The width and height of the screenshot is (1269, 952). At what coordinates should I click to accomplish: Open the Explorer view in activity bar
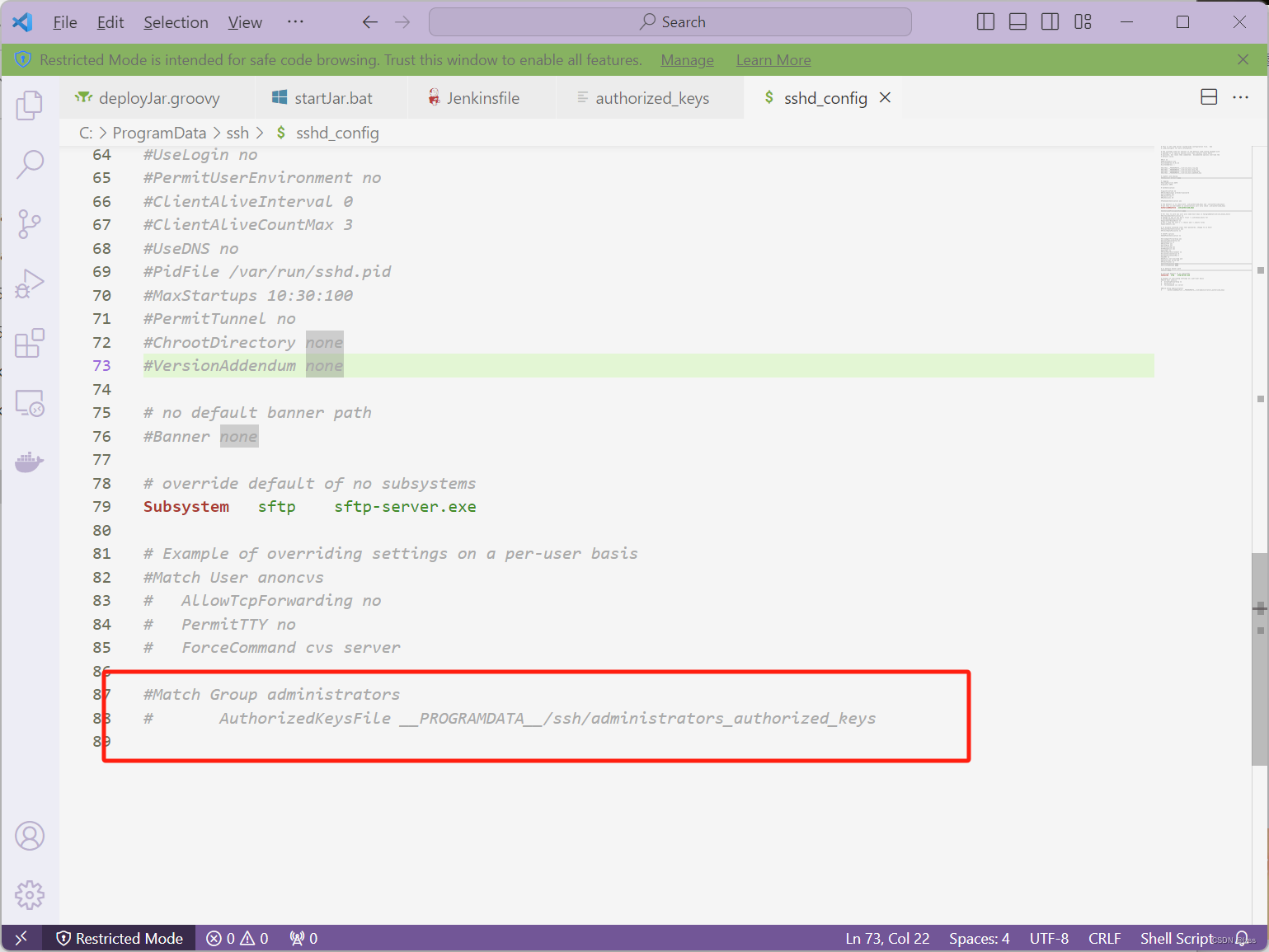pos(30,105)
